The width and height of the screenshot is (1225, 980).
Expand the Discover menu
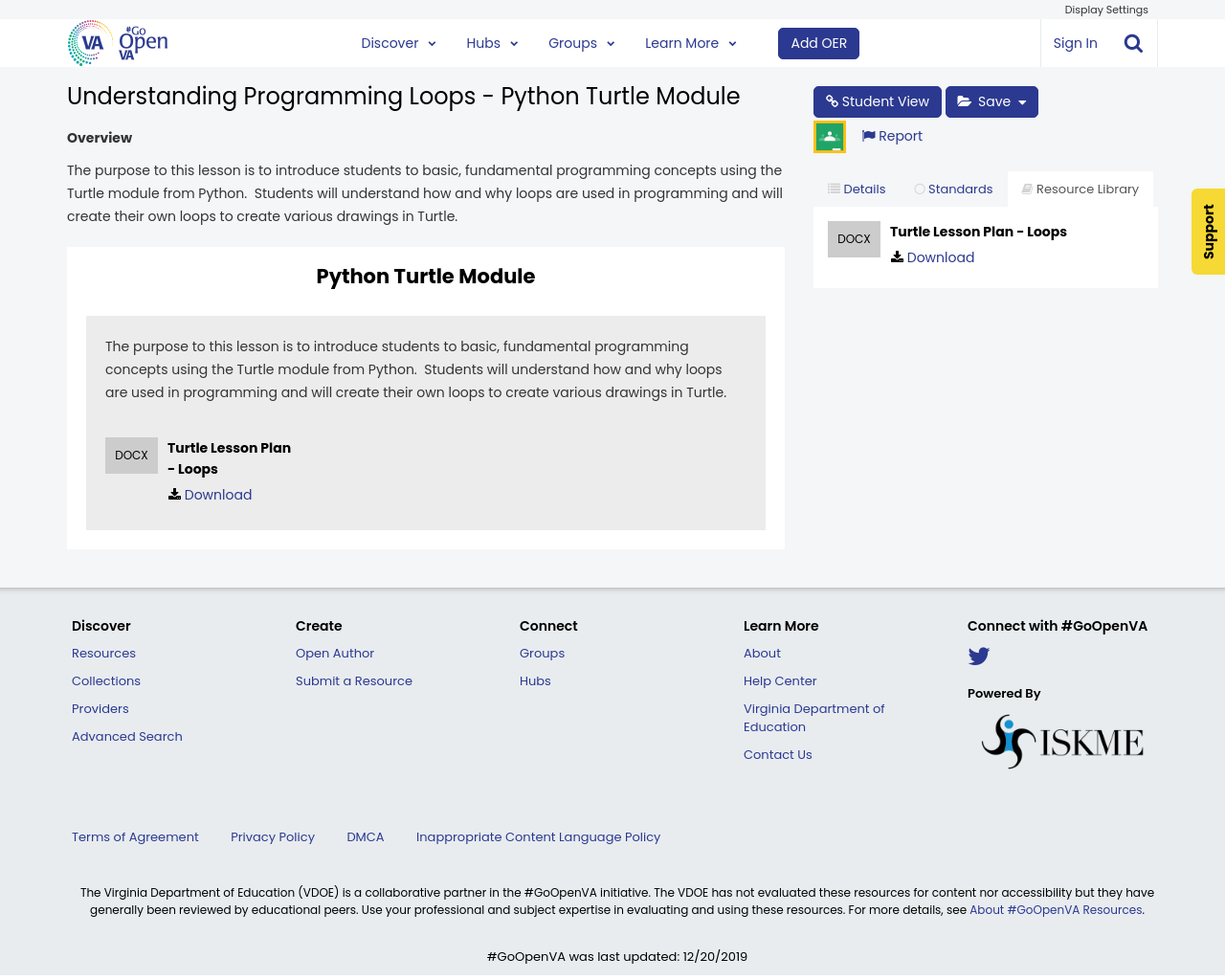(x=398, y=43)
